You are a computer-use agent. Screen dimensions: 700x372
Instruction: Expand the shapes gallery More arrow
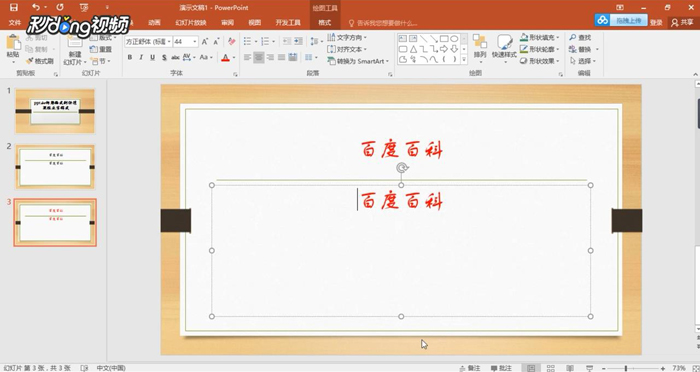tap(464, 59)
